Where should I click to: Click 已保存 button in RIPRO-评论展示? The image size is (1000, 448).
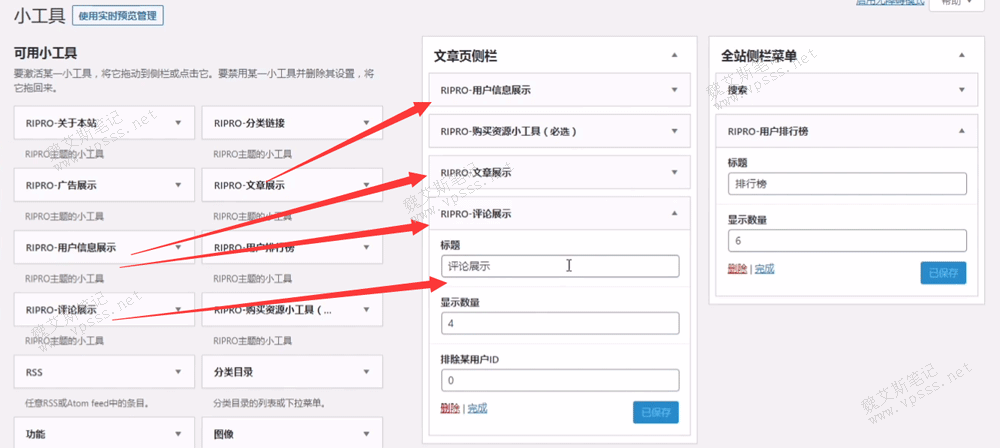(x=656, y=412)
